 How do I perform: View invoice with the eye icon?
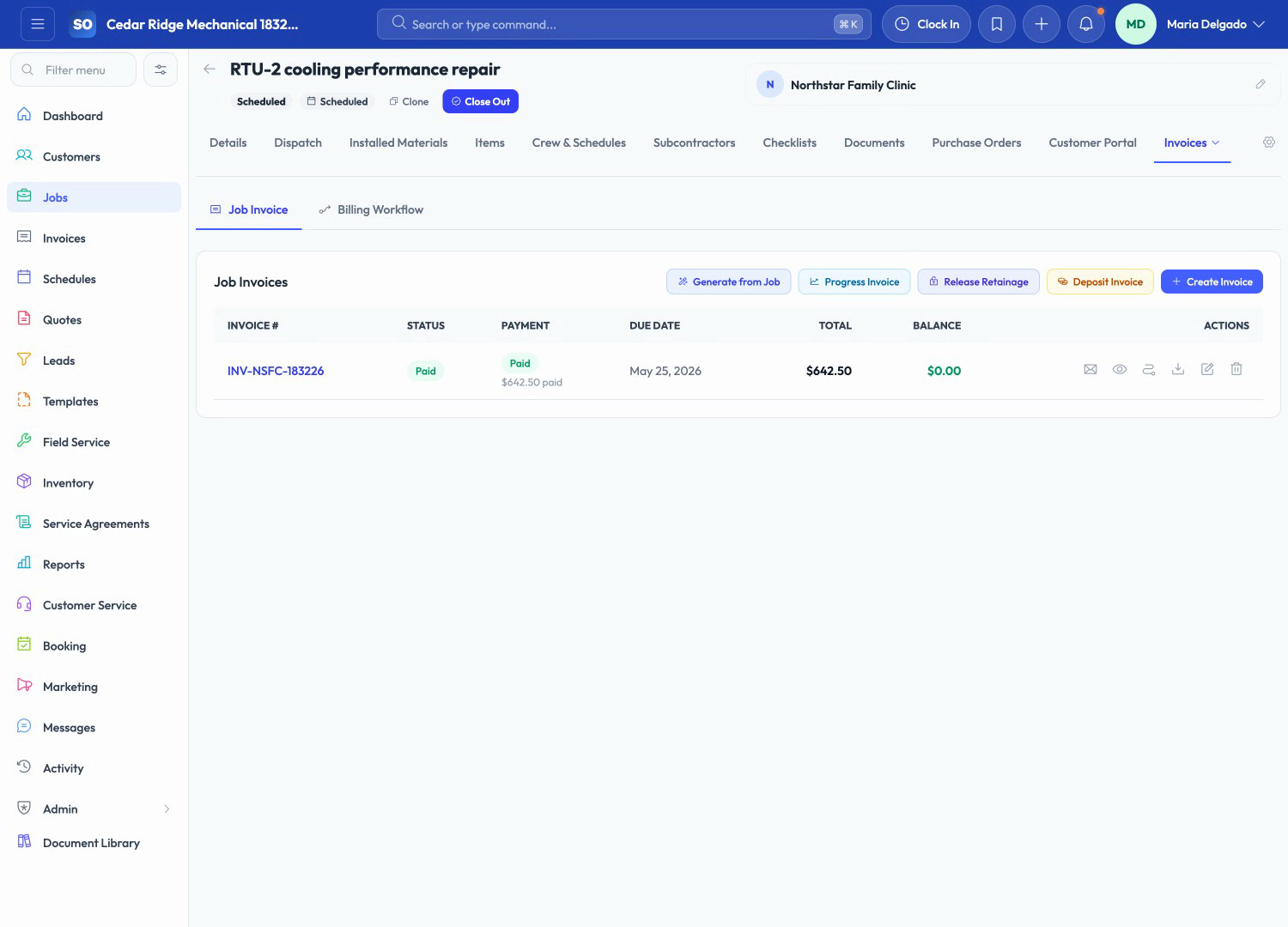point(1120,369)
